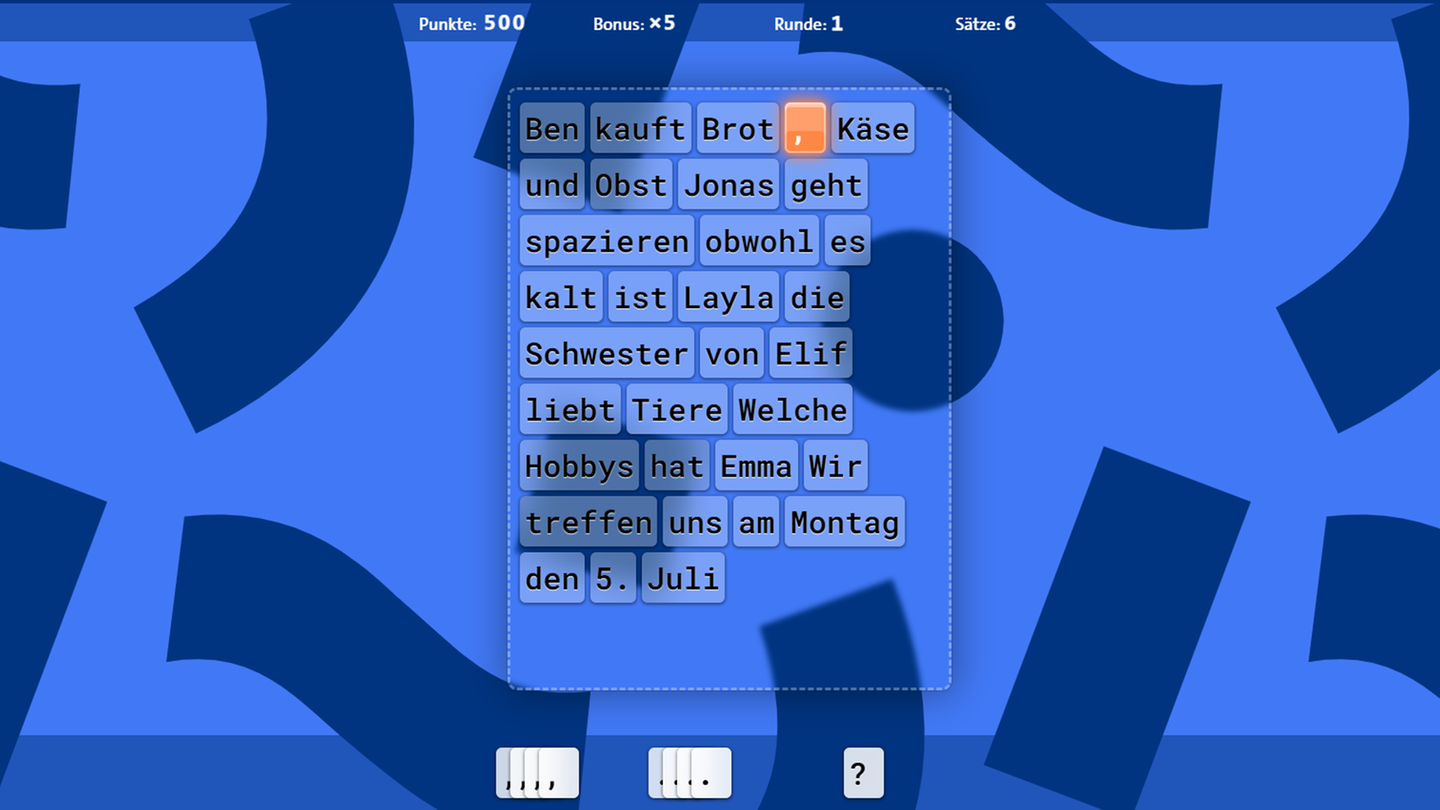1440x810 pixels.
Task: Pick the comma card stack
Action: click(538, 773)
